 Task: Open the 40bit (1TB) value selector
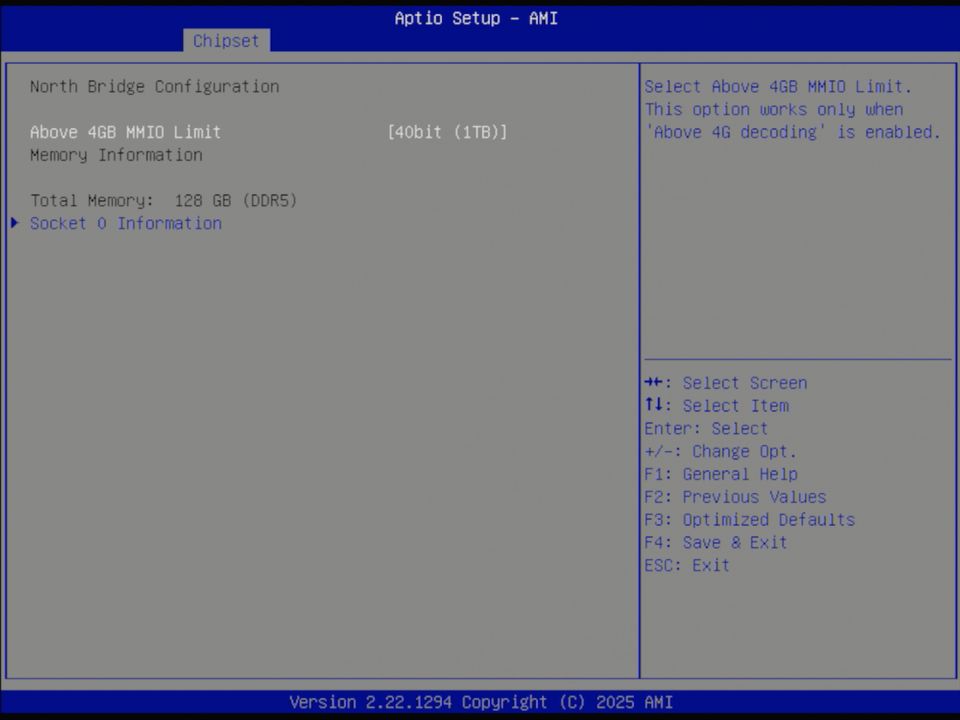pos(447,132)
